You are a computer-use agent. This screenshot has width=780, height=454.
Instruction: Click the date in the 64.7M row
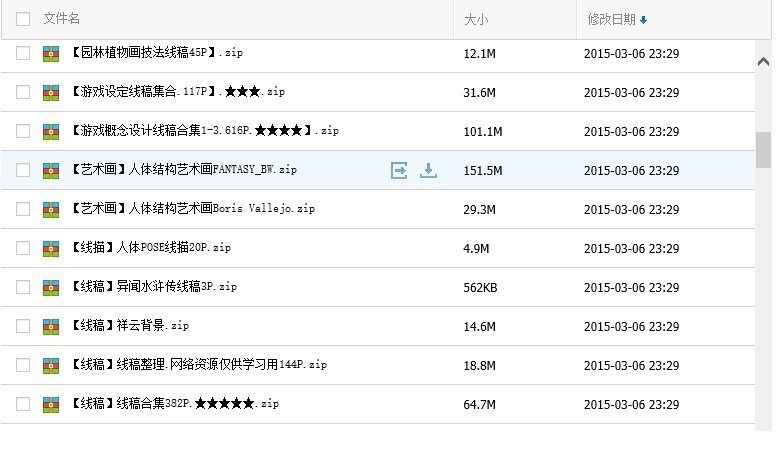coord(631,405)
